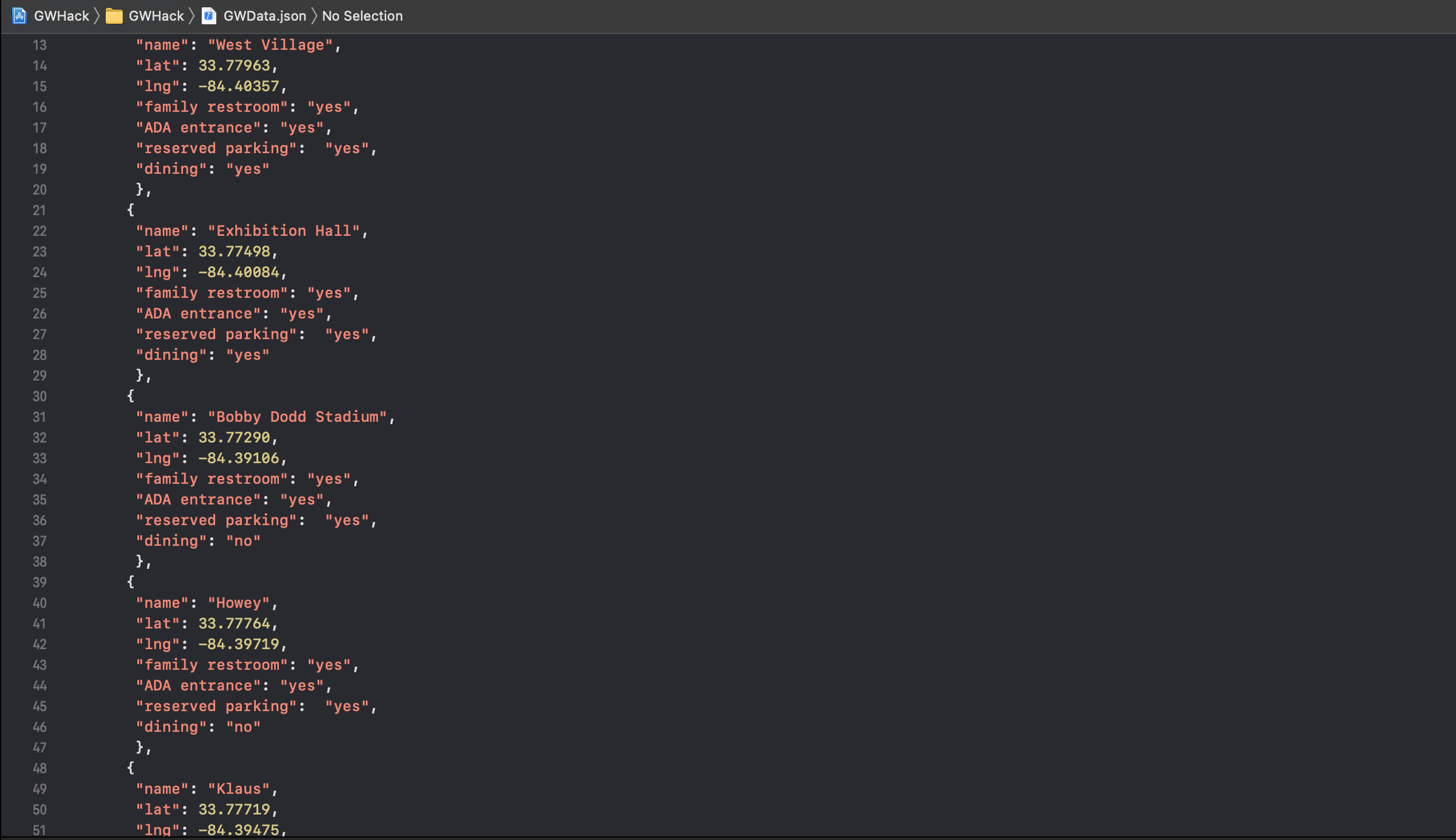Click the yellow GWHack folder icon
The height and width of the screenshot is (840, 1456).
coord(114,16)
